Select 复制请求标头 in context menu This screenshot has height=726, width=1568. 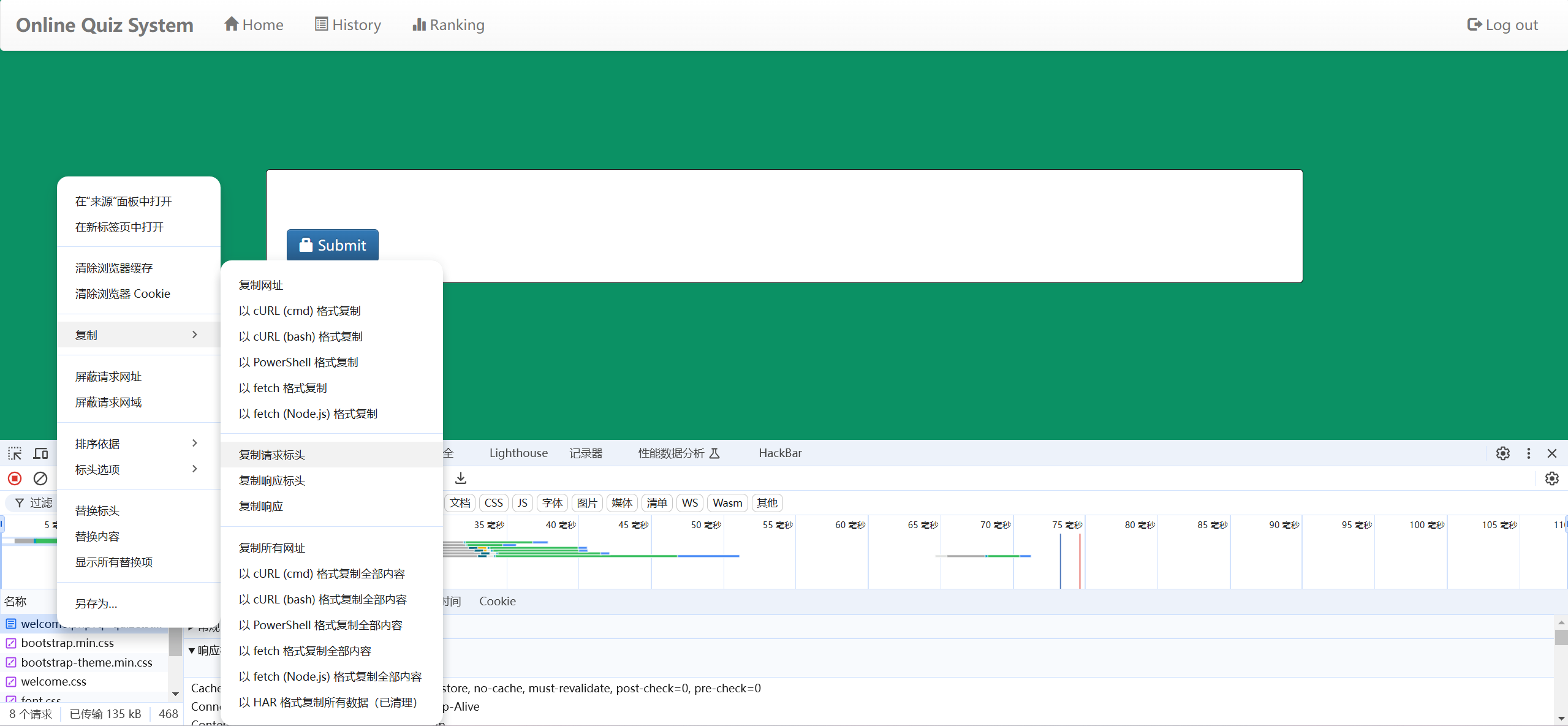point(272,455)
